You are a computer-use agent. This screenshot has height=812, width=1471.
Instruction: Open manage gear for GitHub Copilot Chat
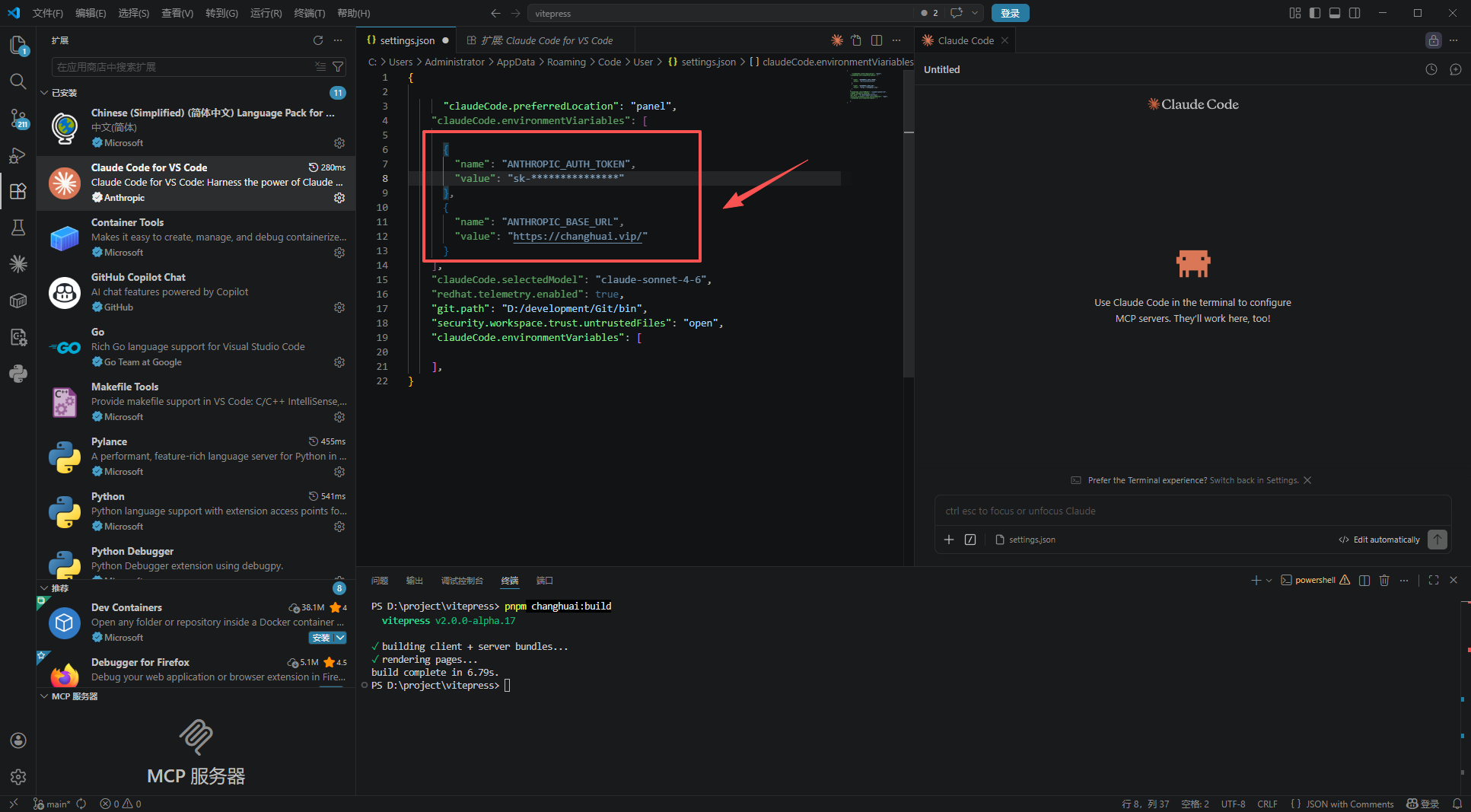coord(339,307)
